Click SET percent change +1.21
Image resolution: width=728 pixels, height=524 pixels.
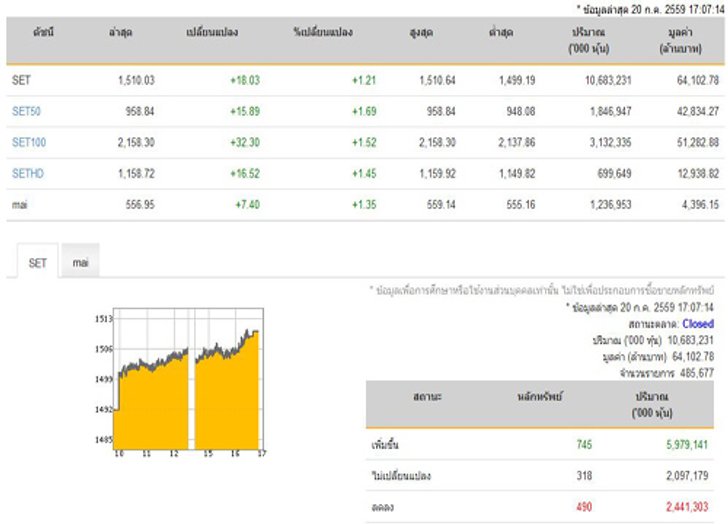364,80
